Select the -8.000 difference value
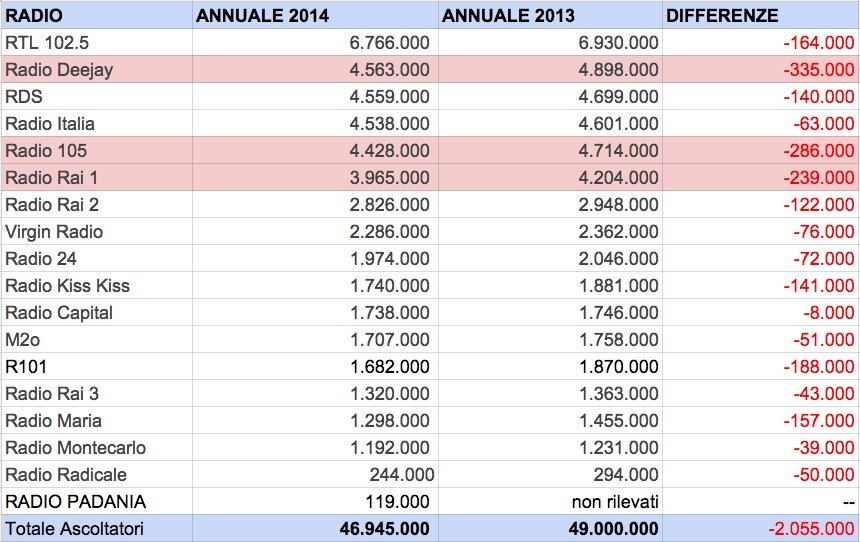The width and height of the screenshot is (860, 542). (x=829, y=313)
